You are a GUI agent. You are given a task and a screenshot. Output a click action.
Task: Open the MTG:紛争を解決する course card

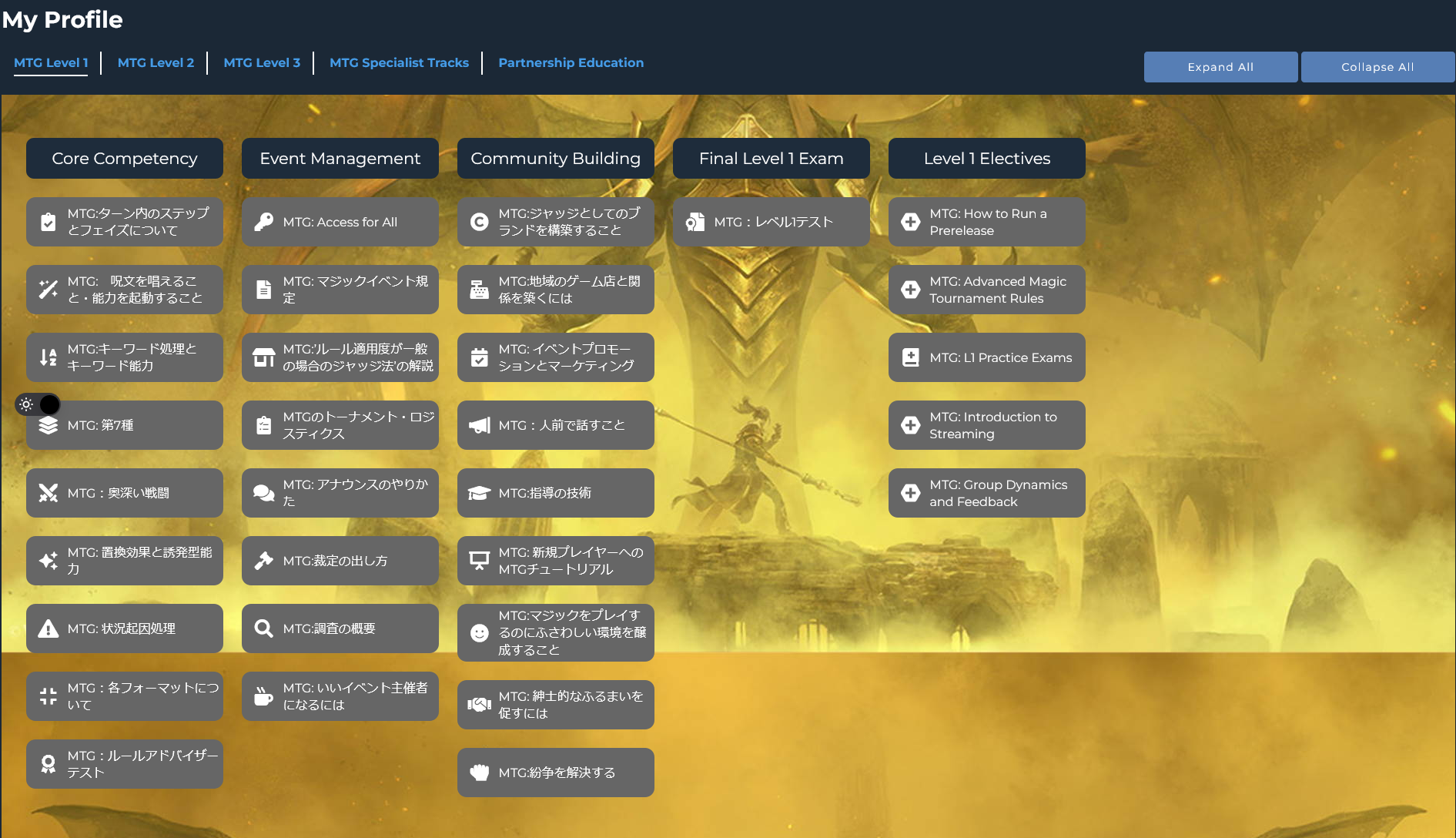tap(556, 773)
